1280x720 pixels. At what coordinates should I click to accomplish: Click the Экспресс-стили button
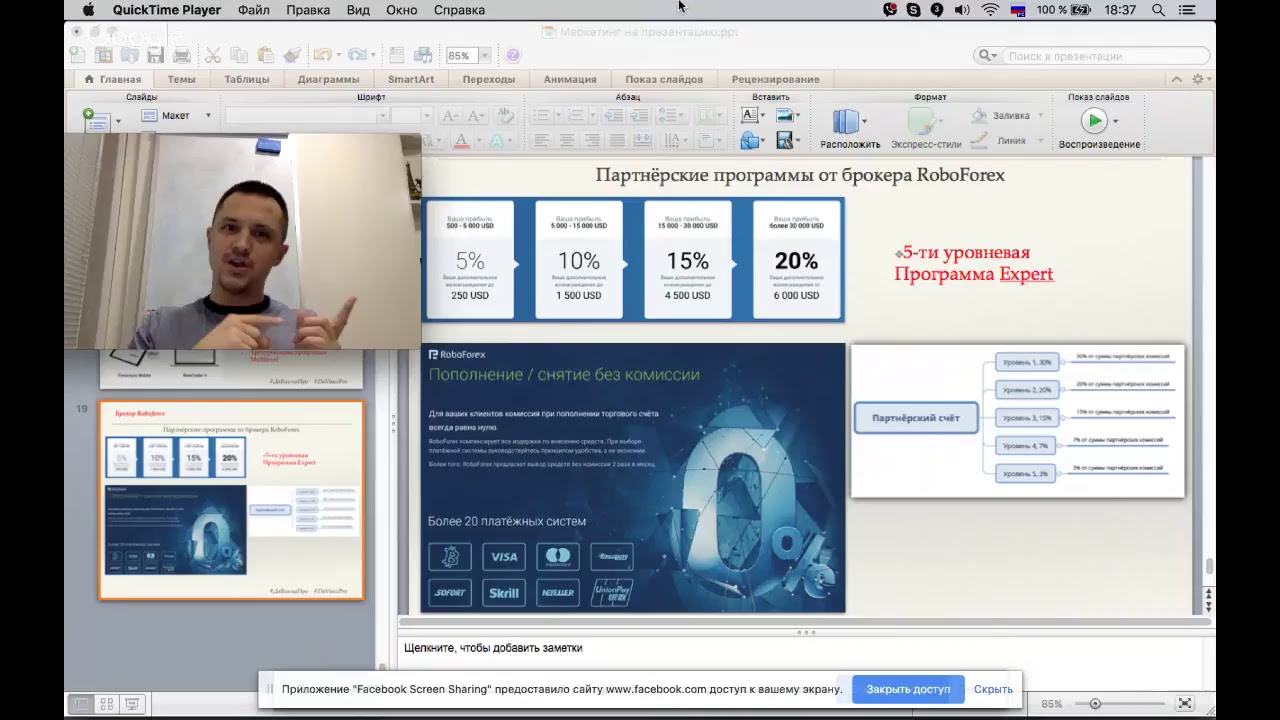pyautogui.click(x=926, y=128)
